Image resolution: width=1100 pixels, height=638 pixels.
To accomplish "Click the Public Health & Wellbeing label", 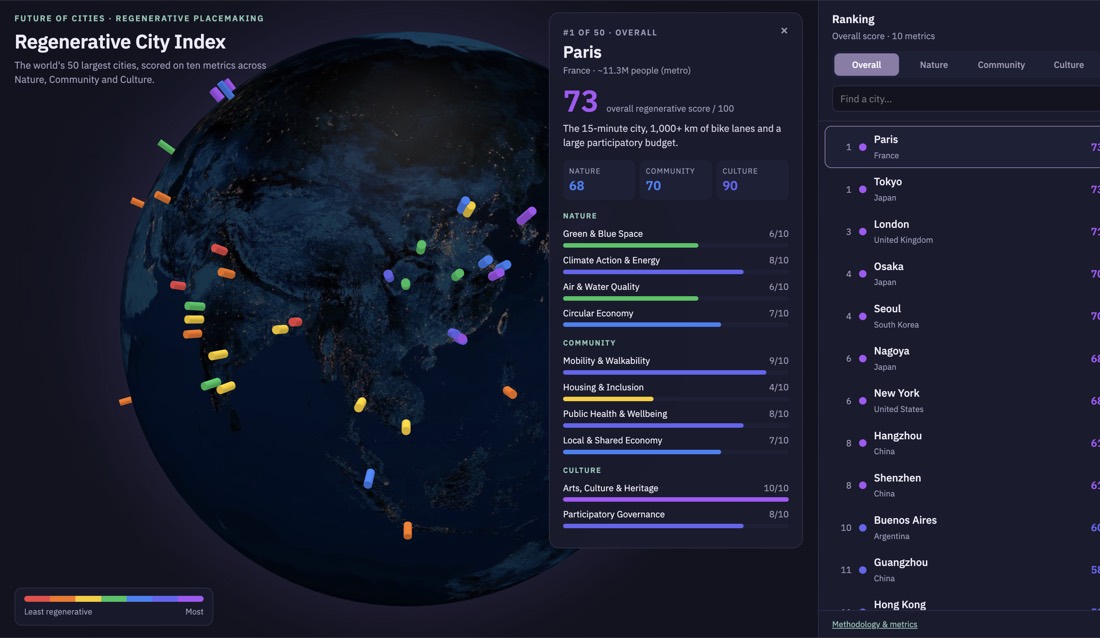I will [x=615, y=414].
